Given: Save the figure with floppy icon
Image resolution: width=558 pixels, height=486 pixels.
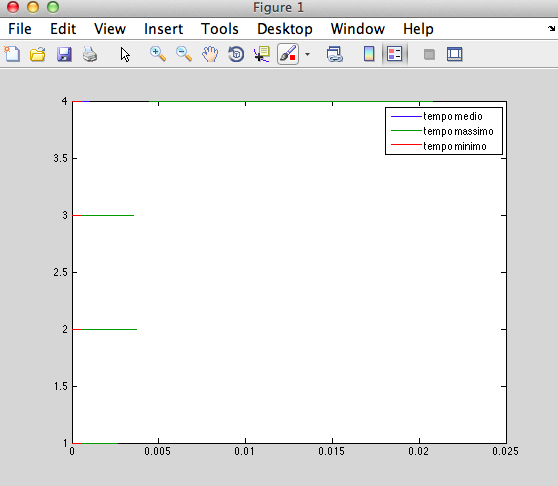Looking at the screenshot, I should (x=64, y=54).
